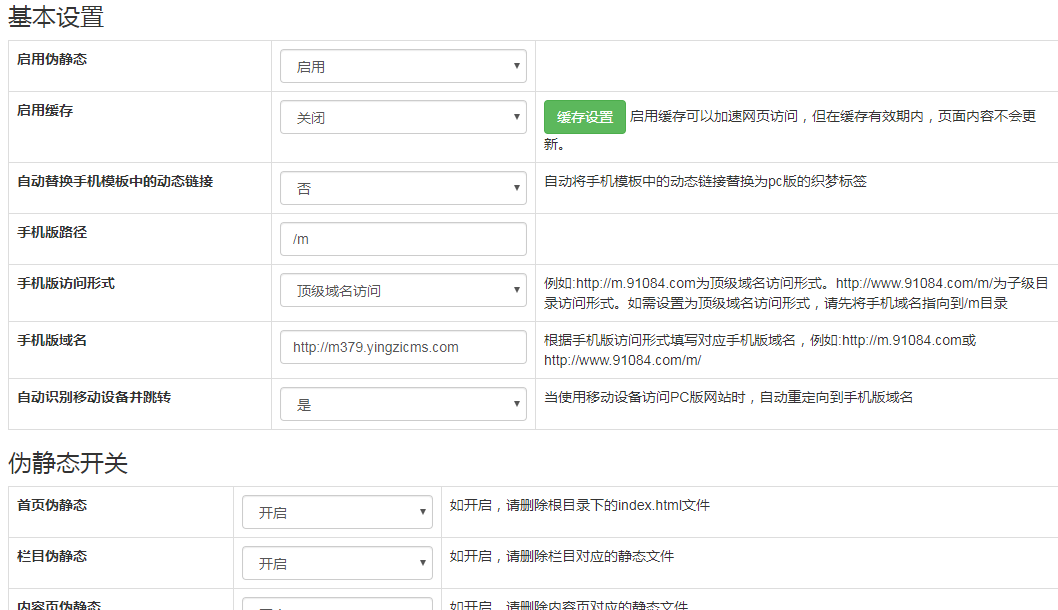Click the 伪静态开关 section heading
This screenshot has width=1058, height=610.
click(68, 463)
